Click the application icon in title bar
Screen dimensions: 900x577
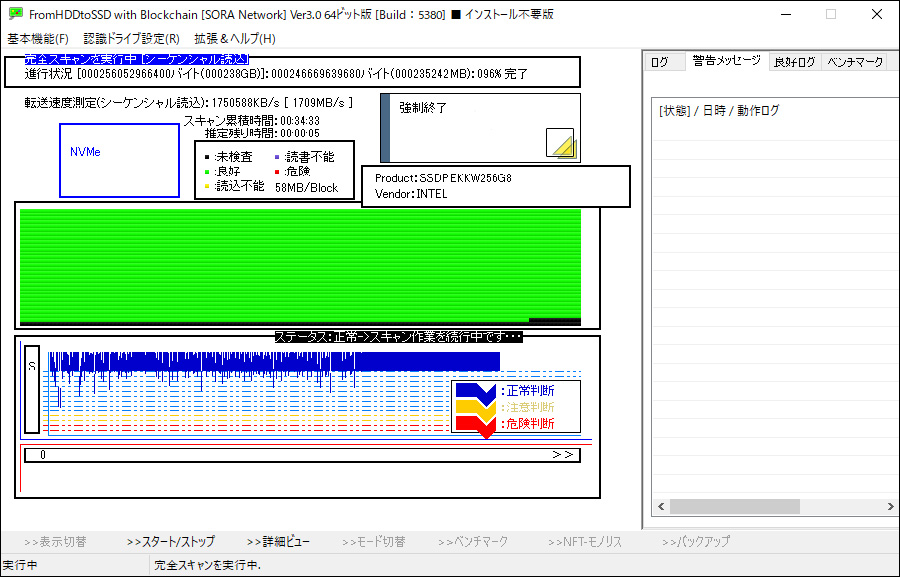[15, 14]
